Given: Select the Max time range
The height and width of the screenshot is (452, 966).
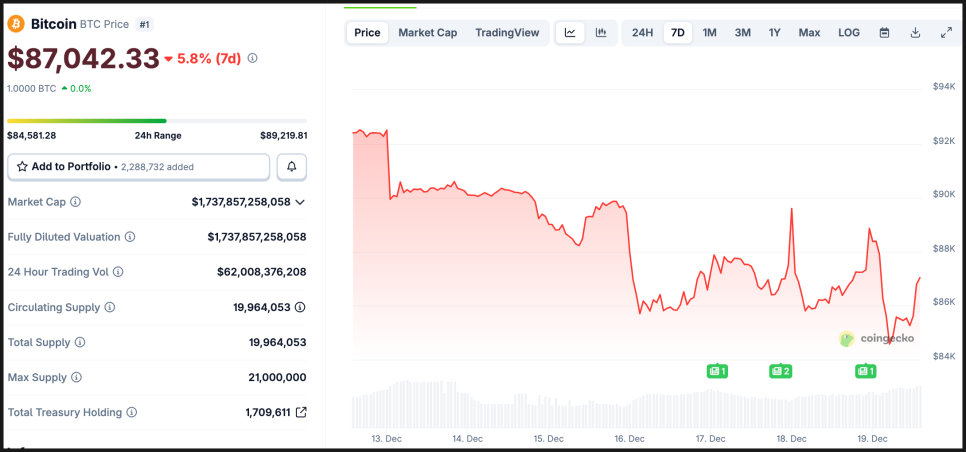Looking at the screenshot, I should pyautogui.click(x=809, y=33).
